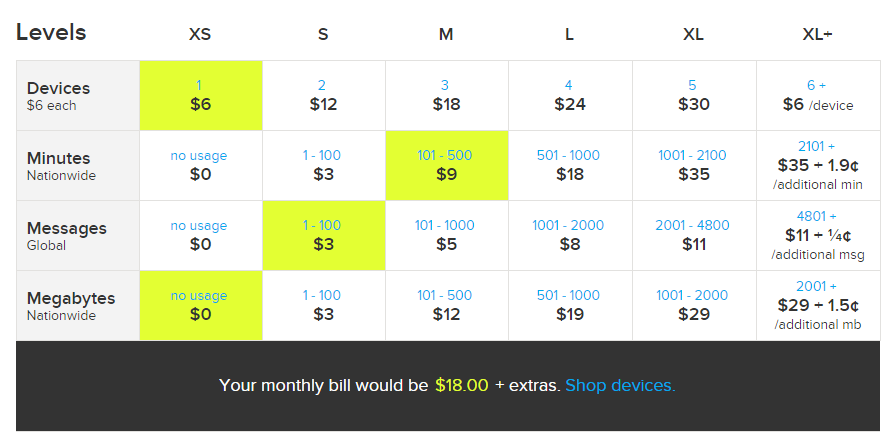Select 1001 - 2100 minutes for $35

[694, 165]
